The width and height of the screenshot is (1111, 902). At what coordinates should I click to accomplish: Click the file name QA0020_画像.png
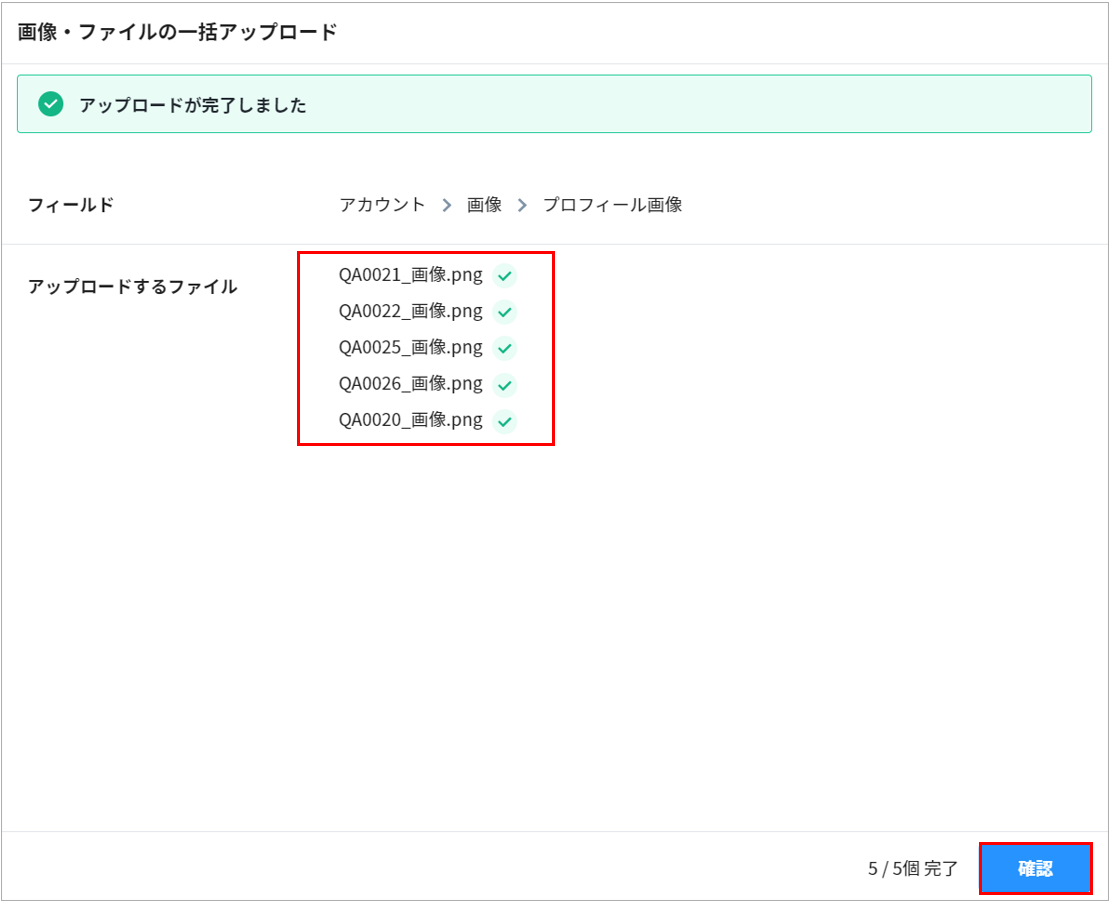coord(410,420)
